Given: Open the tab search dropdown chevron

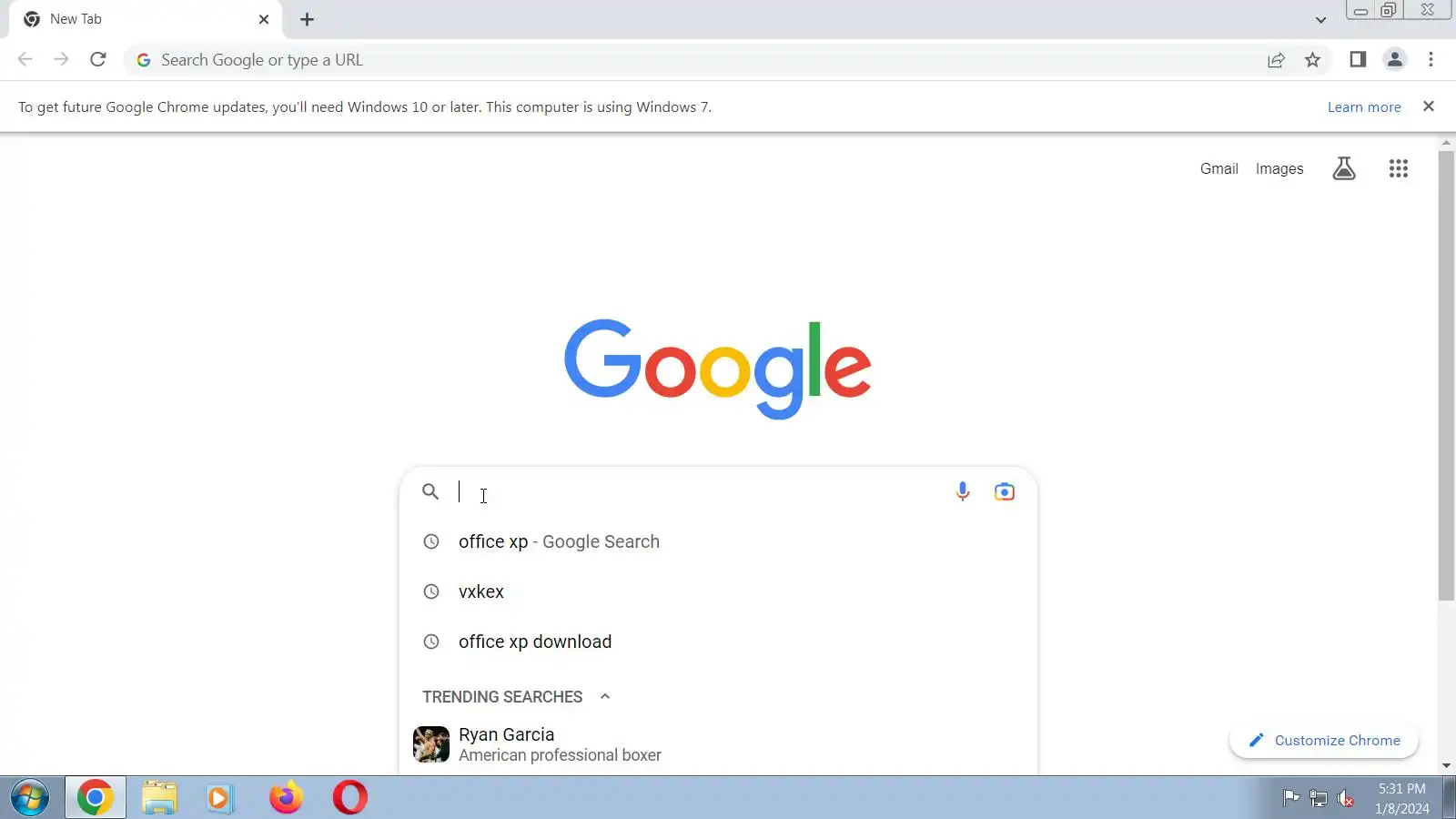Looking at the screenshot, I should [1320, 20].
